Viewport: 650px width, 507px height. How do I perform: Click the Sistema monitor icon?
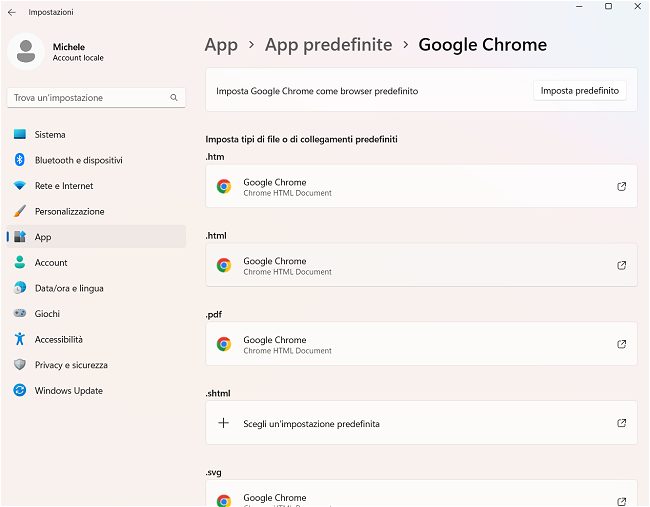[19, 134]
